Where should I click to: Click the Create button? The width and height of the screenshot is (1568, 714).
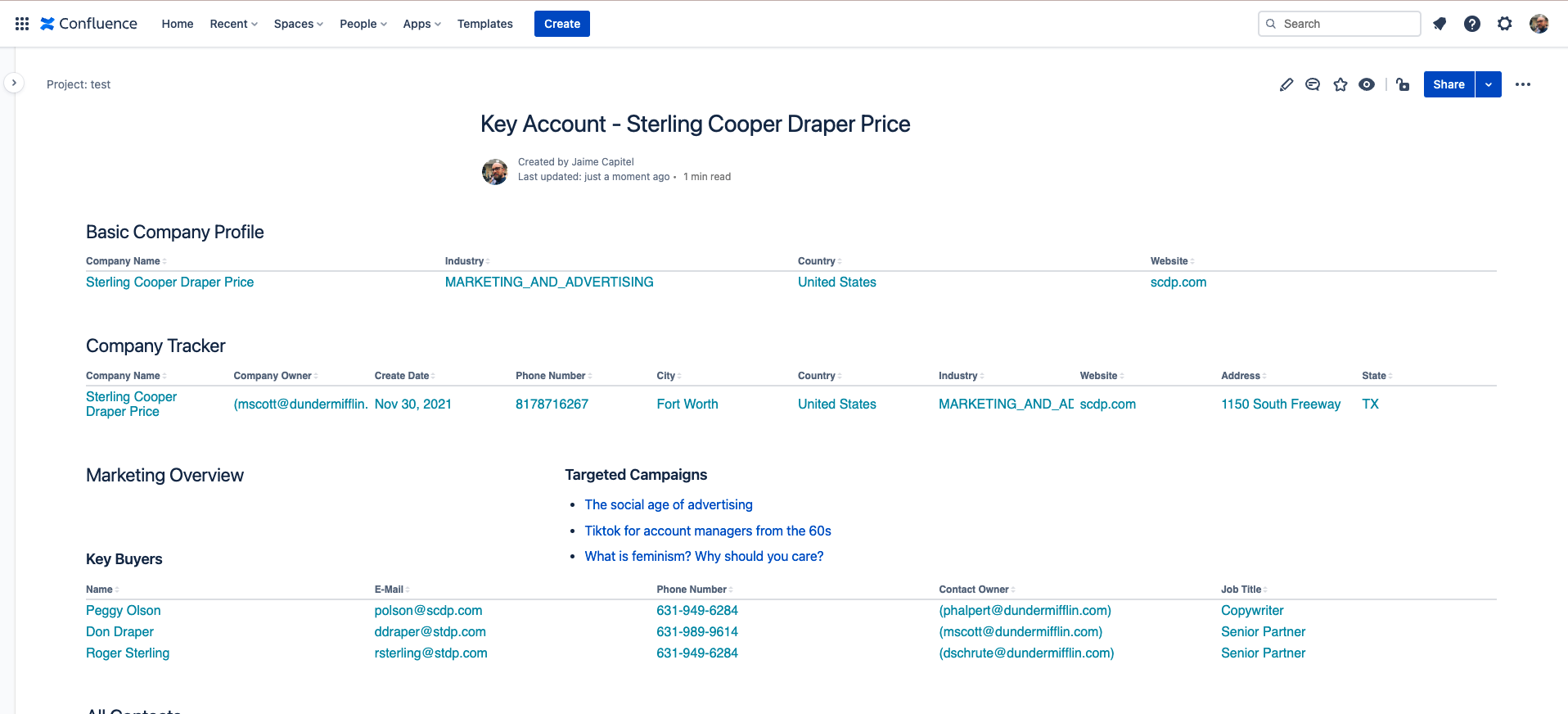tap(562, 24)
